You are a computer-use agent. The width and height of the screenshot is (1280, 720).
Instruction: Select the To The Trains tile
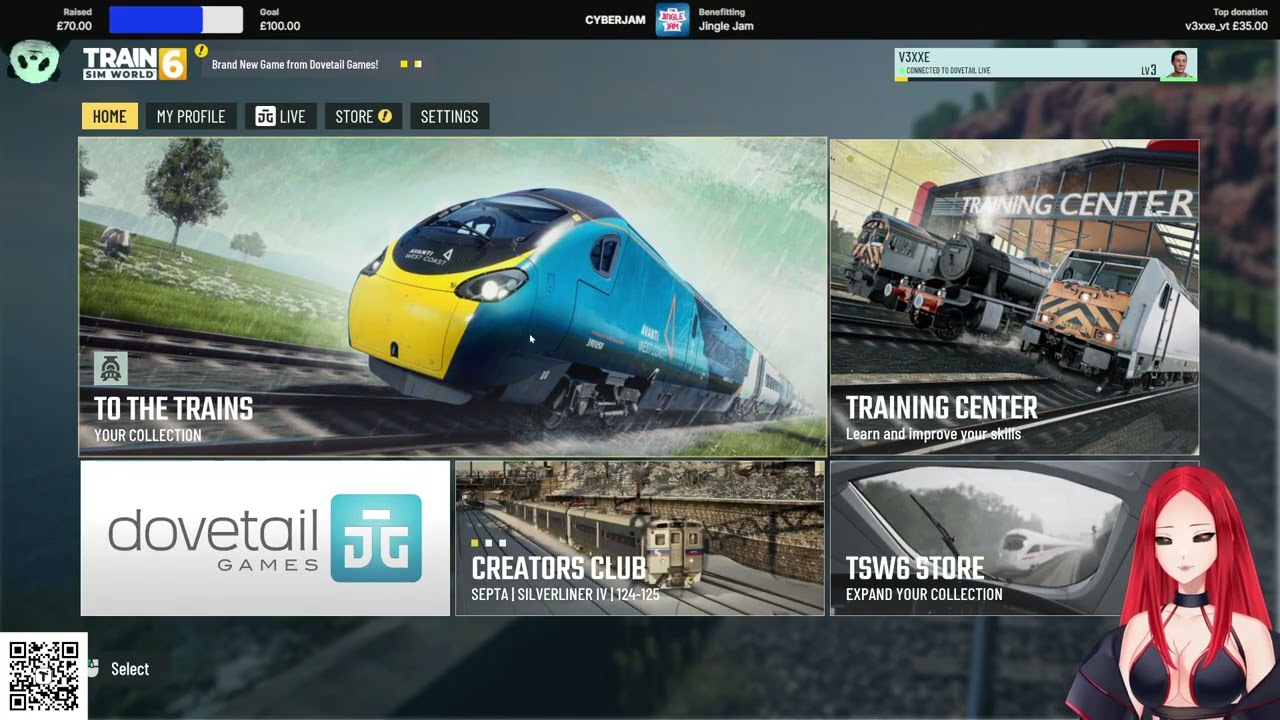452,297
